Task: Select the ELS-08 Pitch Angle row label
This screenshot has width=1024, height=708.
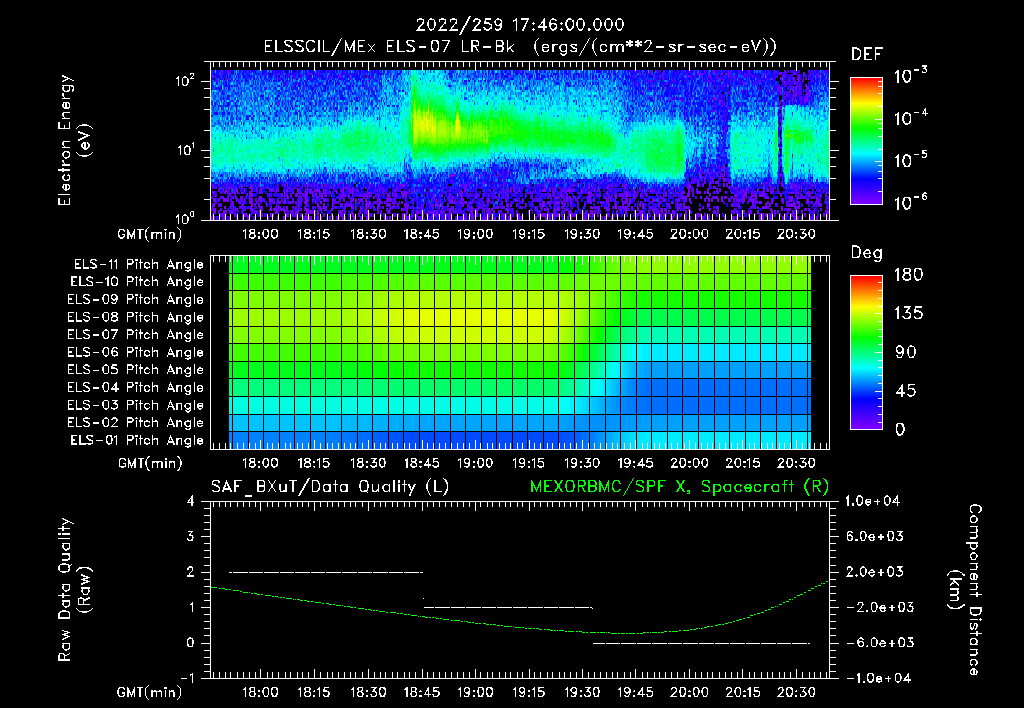Action: click(x=136, y=317)
